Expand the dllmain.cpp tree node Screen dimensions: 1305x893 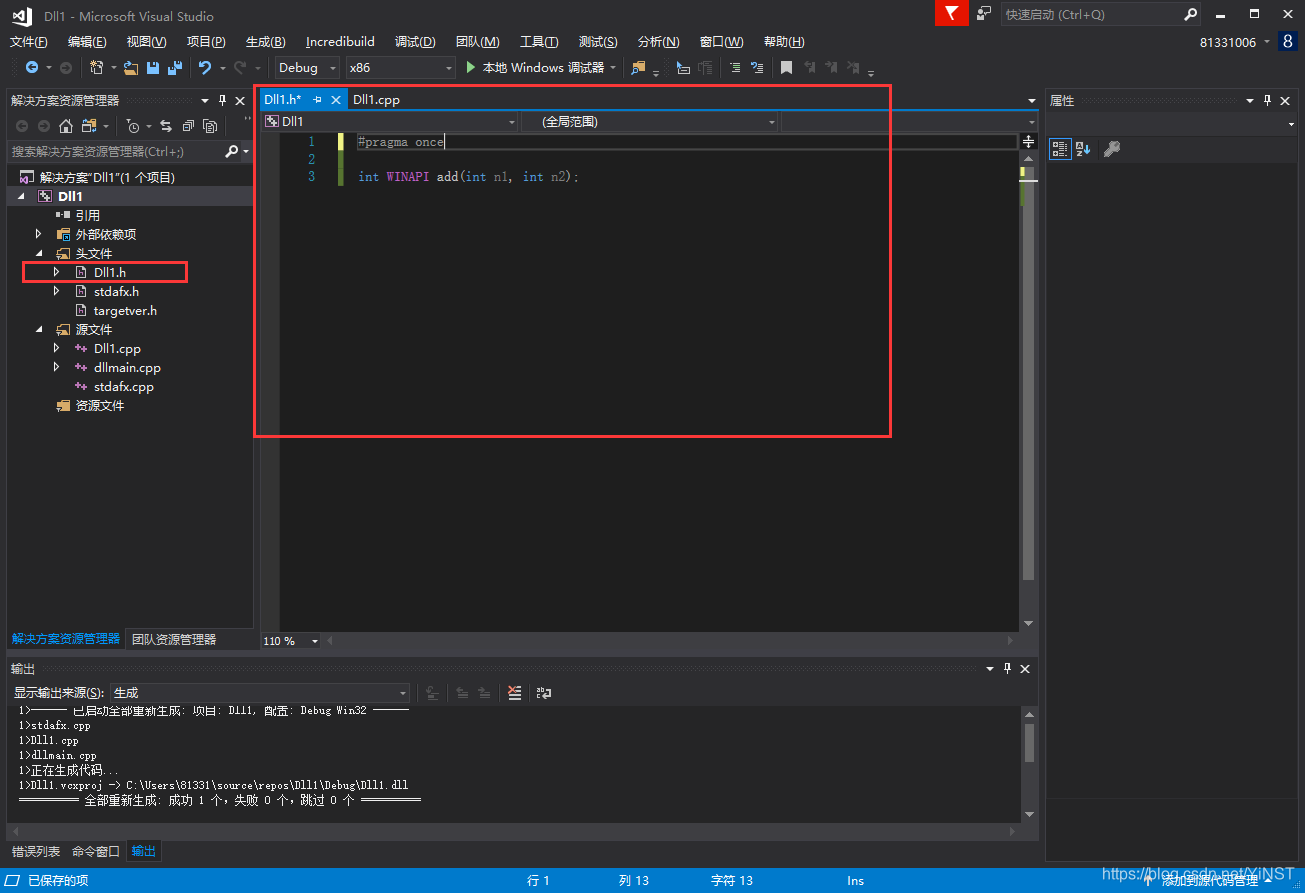pyautogui.click(x=57, y=368)
